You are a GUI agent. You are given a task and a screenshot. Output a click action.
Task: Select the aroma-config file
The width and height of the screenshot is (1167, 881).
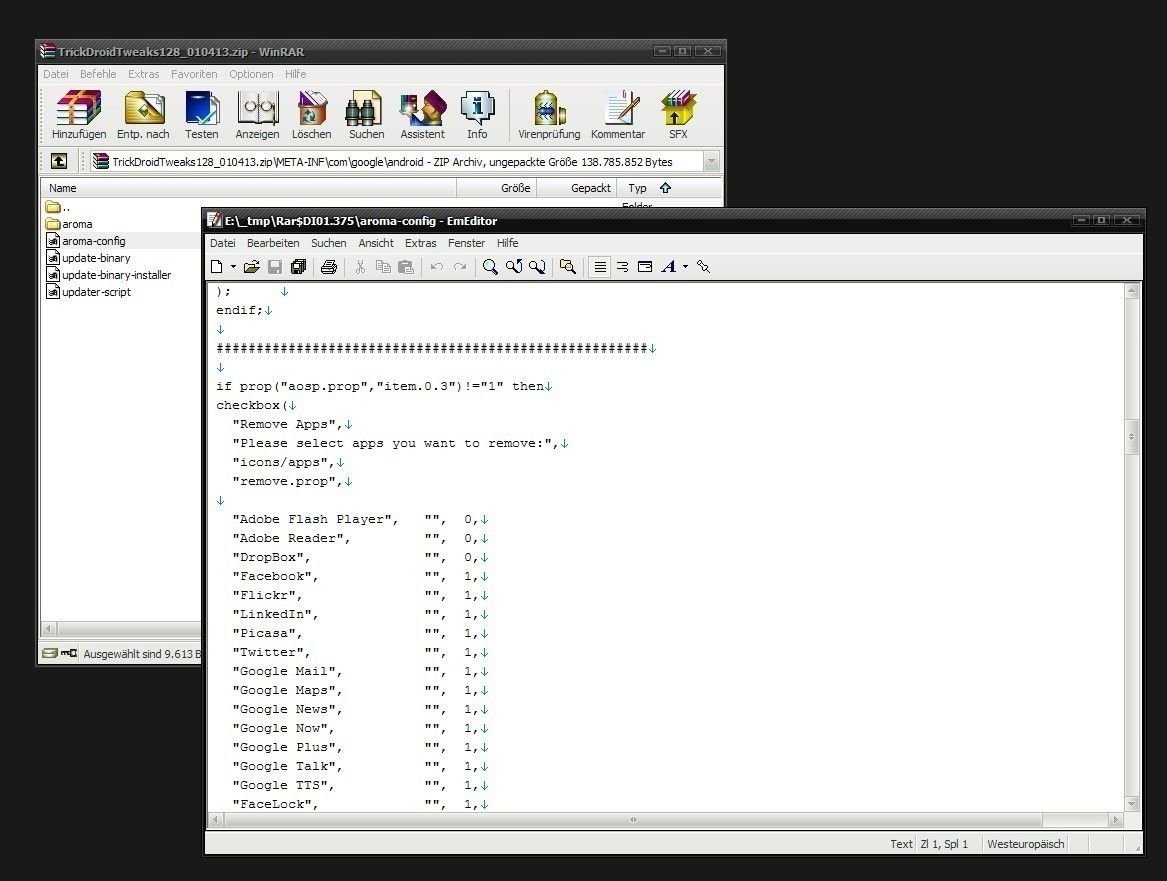pyautogui.click(x=86, y=241)
